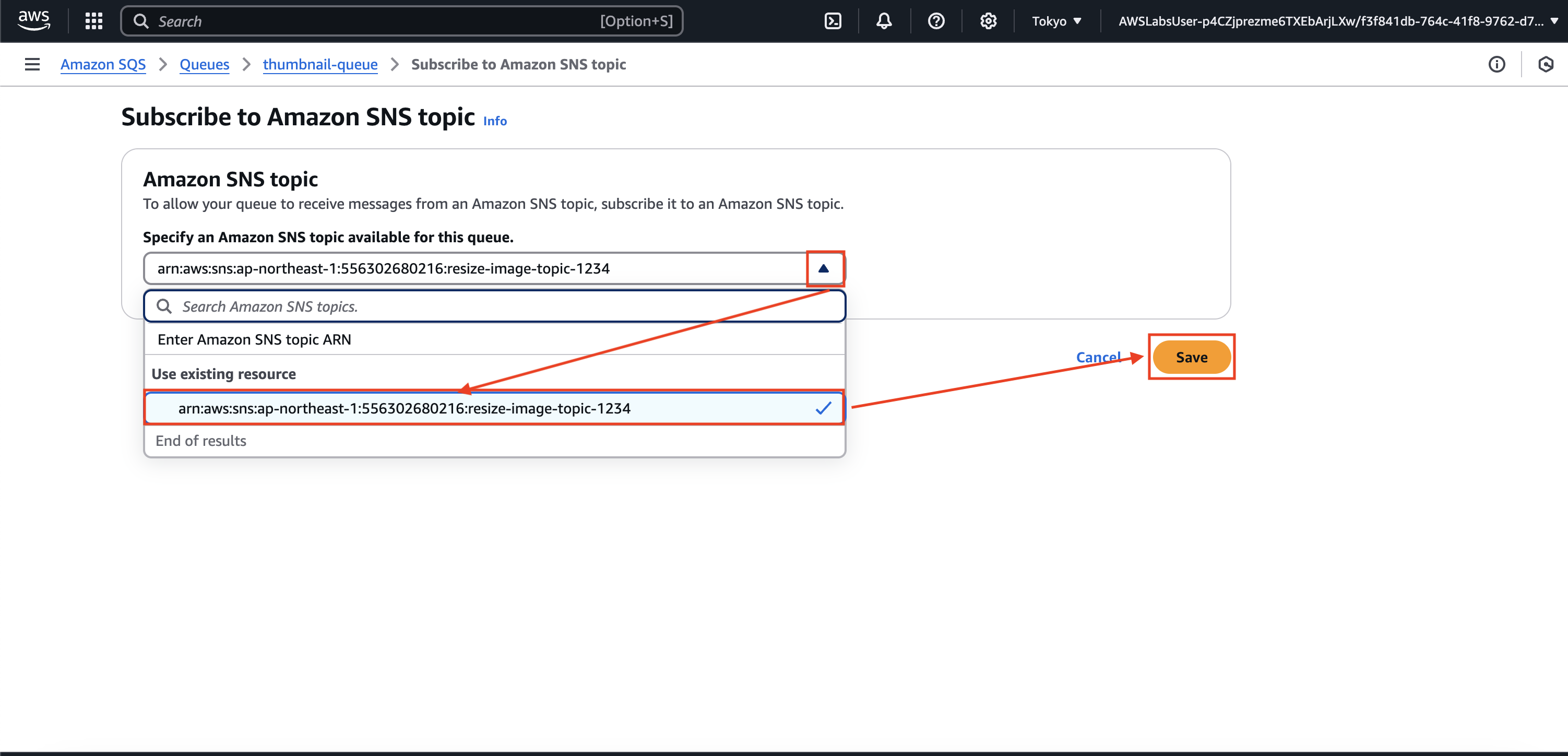
Task: Click the AWS logo home icon
Action: pyautogui.click(x=33, y=21)
